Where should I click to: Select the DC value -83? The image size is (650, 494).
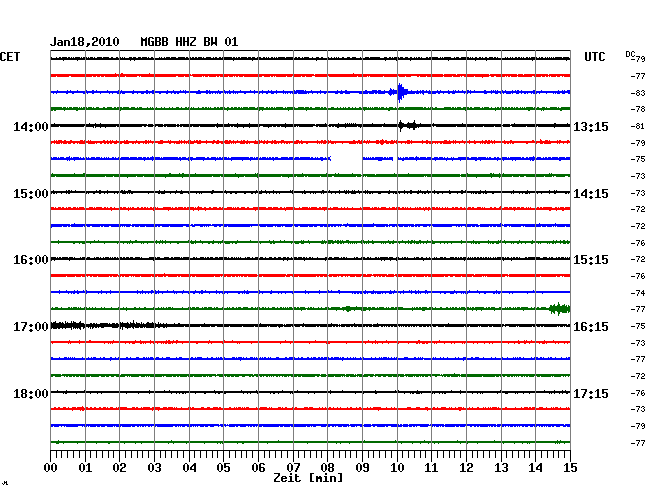tap(638, 93)
